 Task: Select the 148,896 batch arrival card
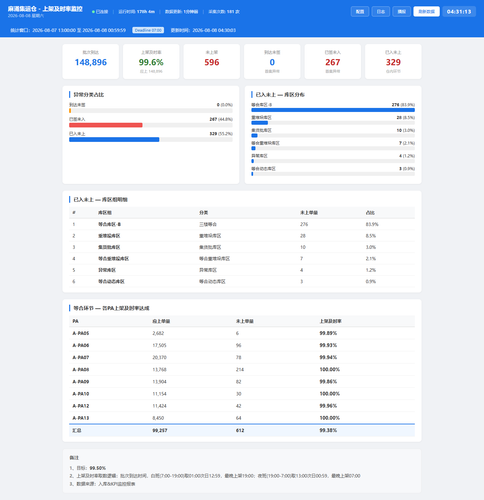pos(91,62)
